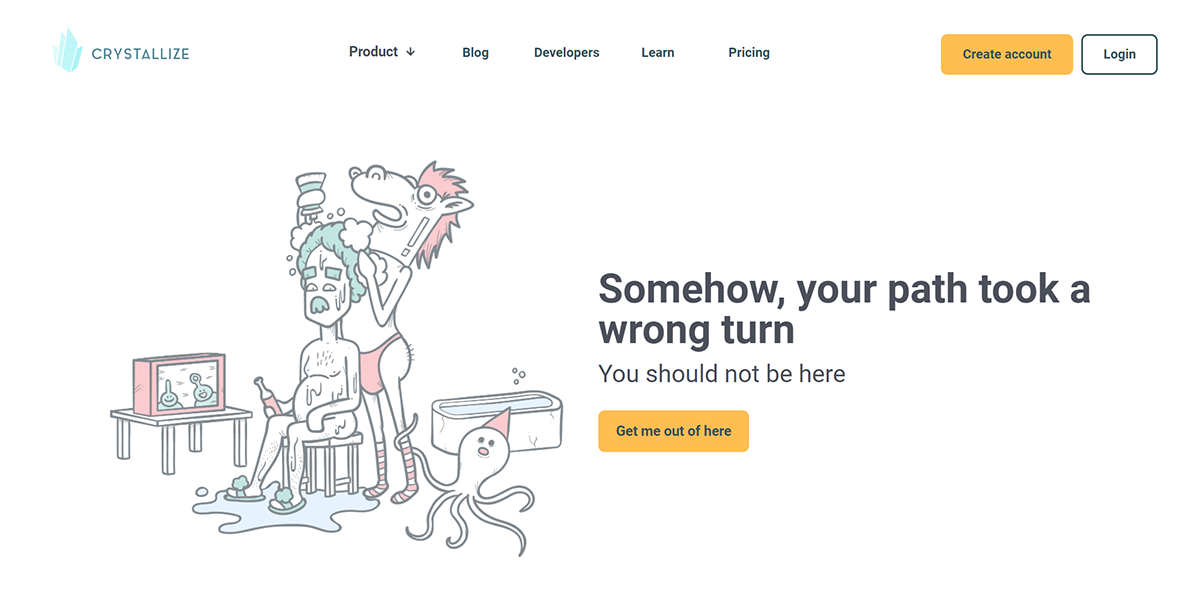Click the Crystallize crystal logo icon
The width and height of the screenshot is (1200, 612).
tap(66, 50)
